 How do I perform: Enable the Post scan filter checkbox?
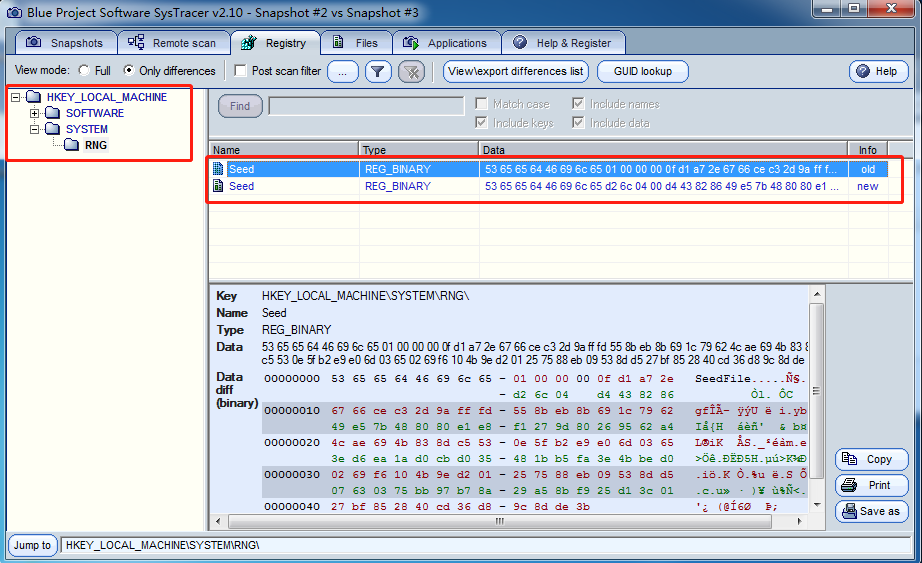pyautogui.click(x=240, y=71)
